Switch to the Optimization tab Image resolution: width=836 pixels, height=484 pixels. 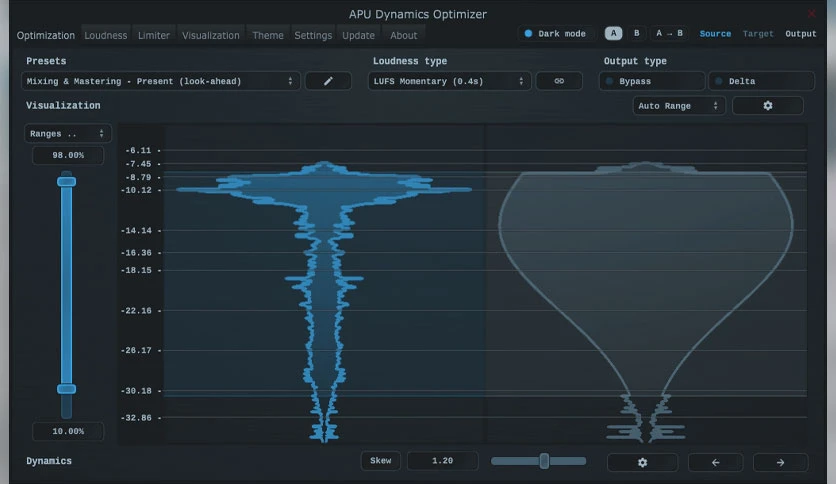point(46,35)
